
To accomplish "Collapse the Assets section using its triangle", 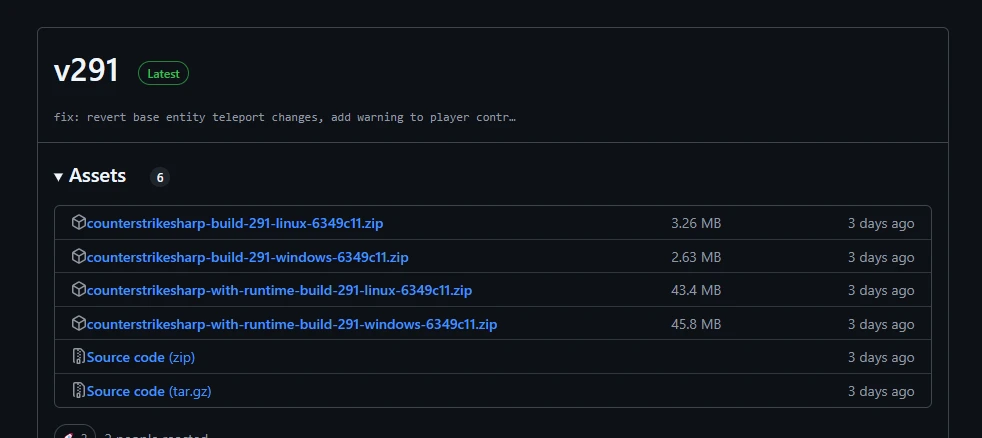I will [59, 177].
